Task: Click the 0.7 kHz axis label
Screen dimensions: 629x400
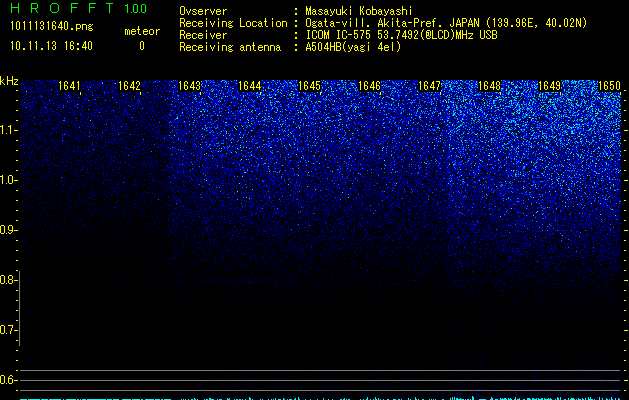Action: click(8, 330)
